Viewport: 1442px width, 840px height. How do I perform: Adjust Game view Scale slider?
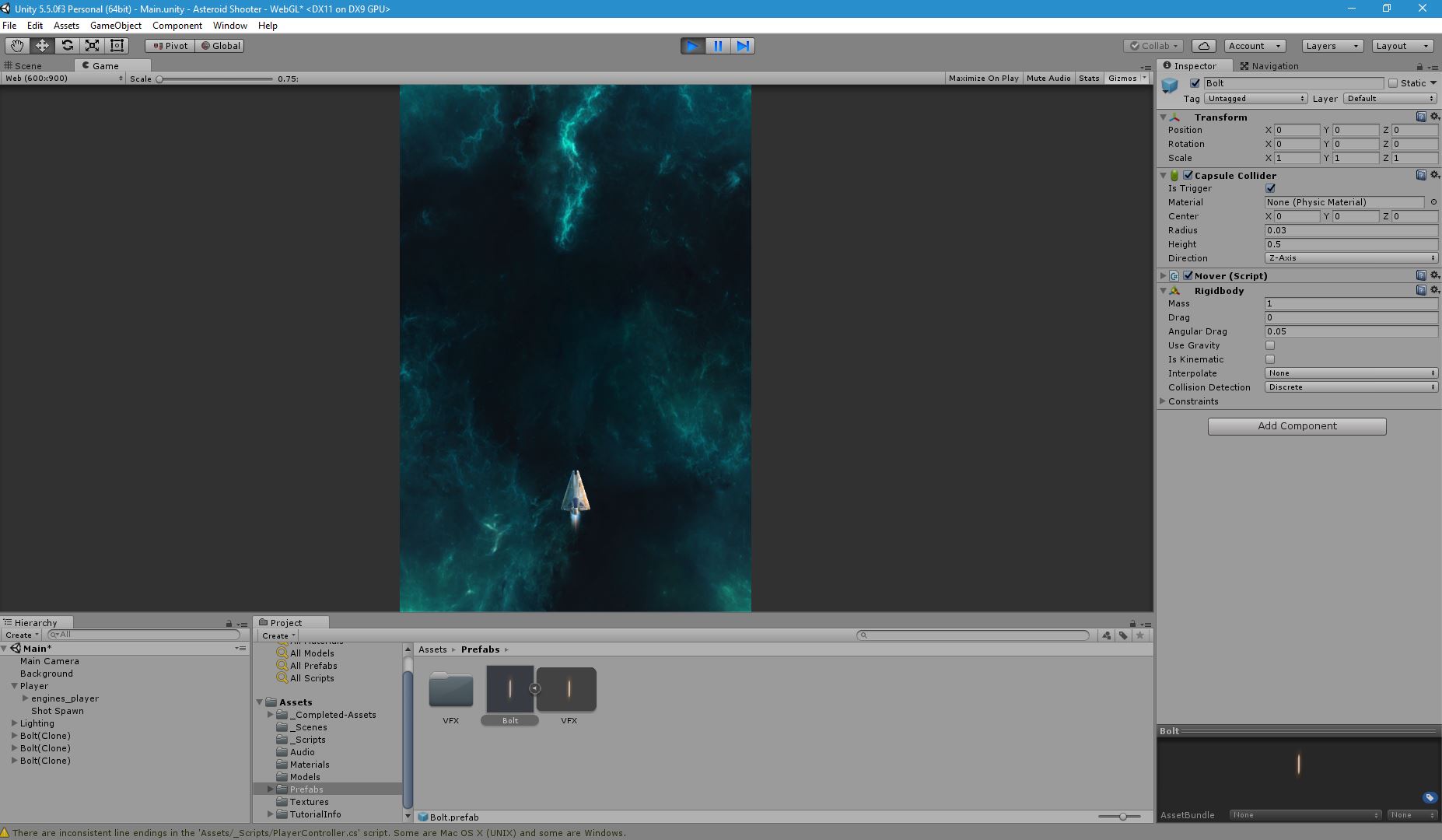215,79
